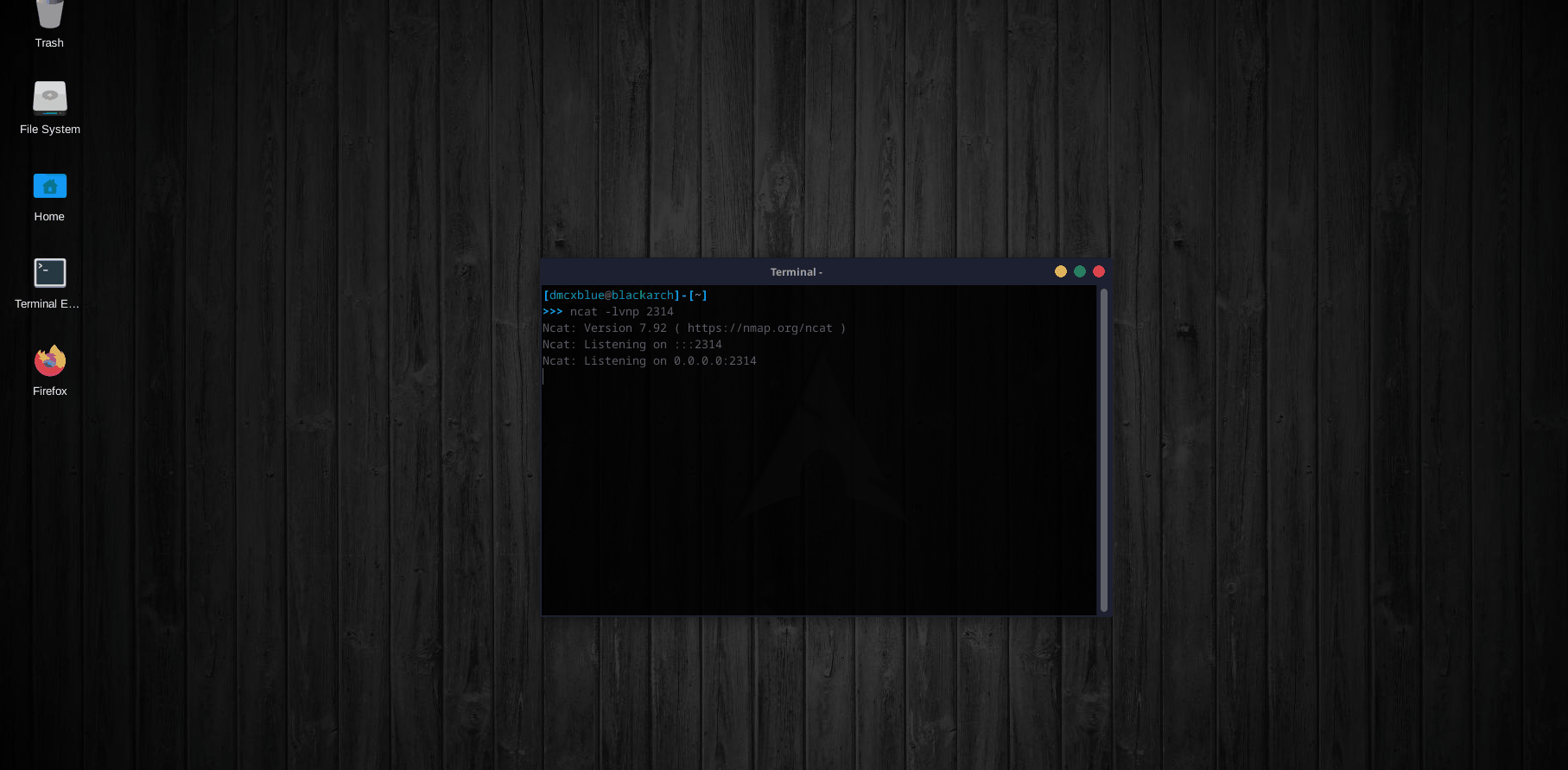Minimize the Terminal using the yellow button
Screen dimensions: 1568x770
[x=1061, y=271]
